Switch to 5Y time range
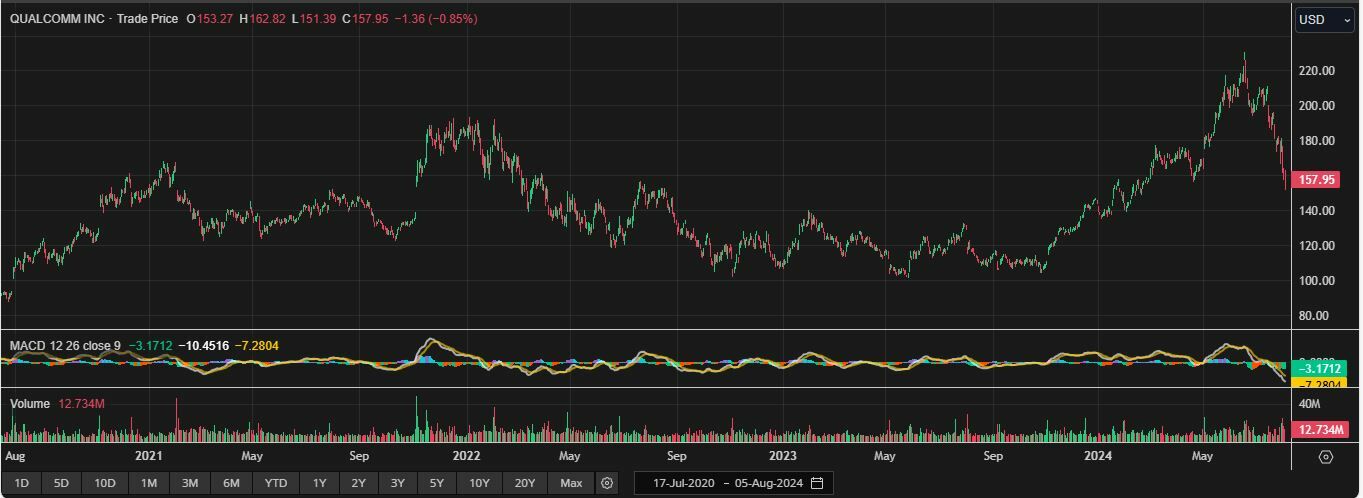1363x498 pixels. tap(437, 483)
